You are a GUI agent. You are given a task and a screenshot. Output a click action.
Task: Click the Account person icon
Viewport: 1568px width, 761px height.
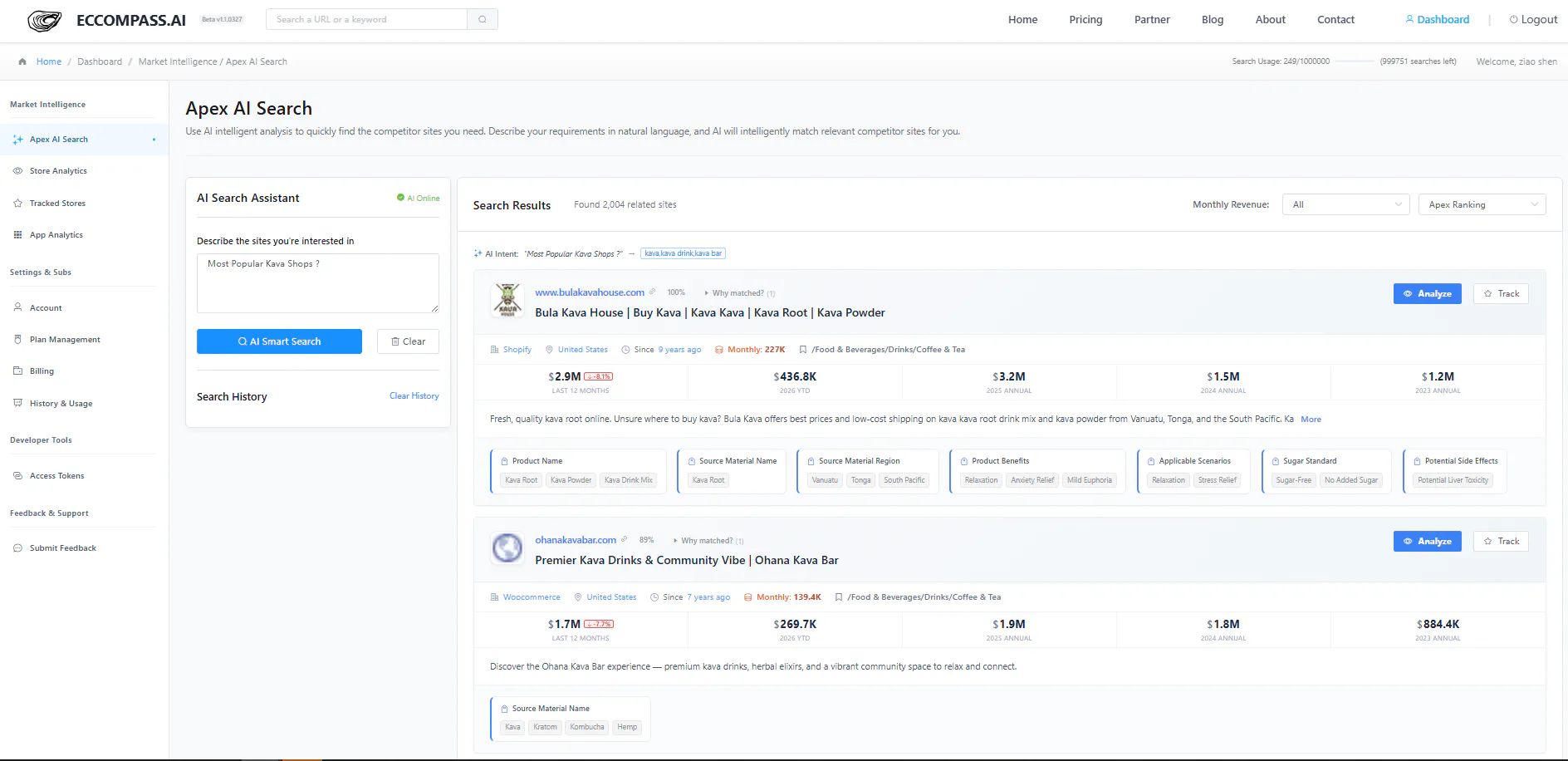(17, 307)
